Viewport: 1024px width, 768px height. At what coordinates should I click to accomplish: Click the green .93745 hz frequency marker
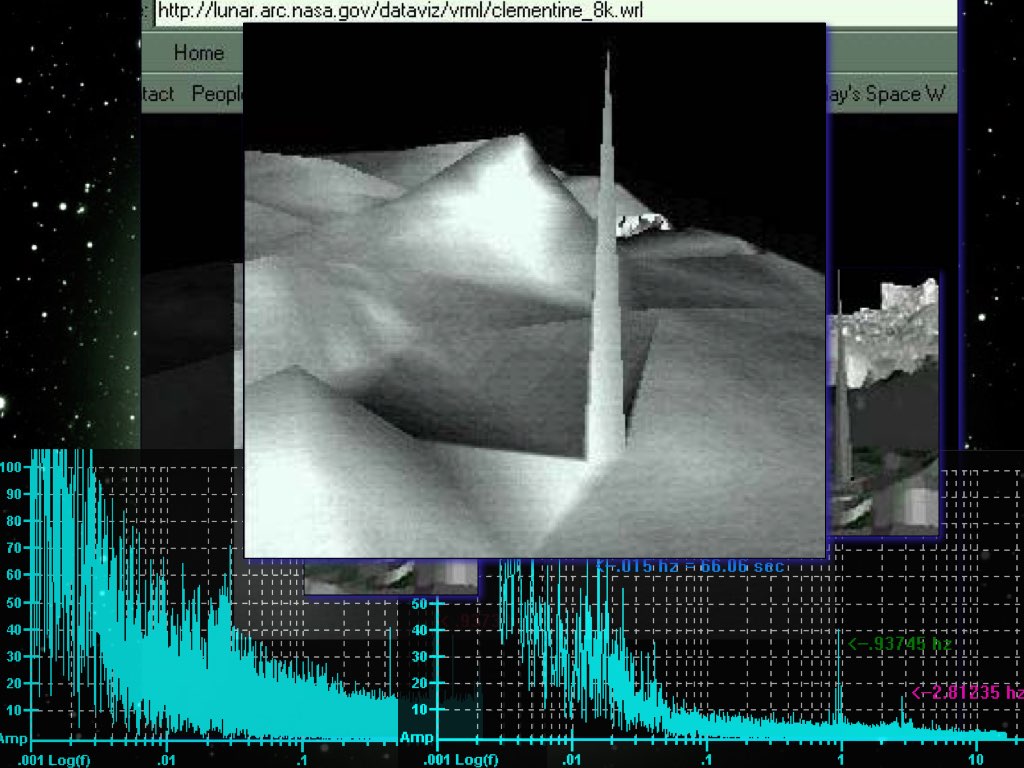point(899,644)
